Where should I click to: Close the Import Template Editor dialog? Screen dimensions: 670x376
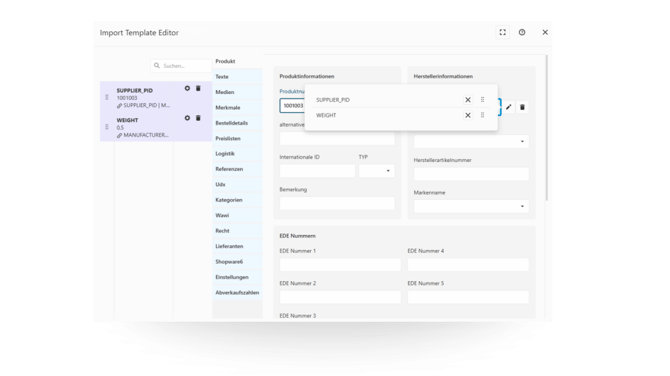pyautogui.click(x=545, y=32)
